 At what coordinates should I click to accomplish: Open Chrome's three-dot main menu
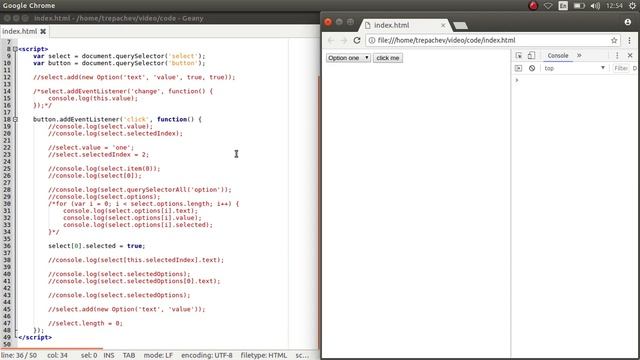click(629, 40)
